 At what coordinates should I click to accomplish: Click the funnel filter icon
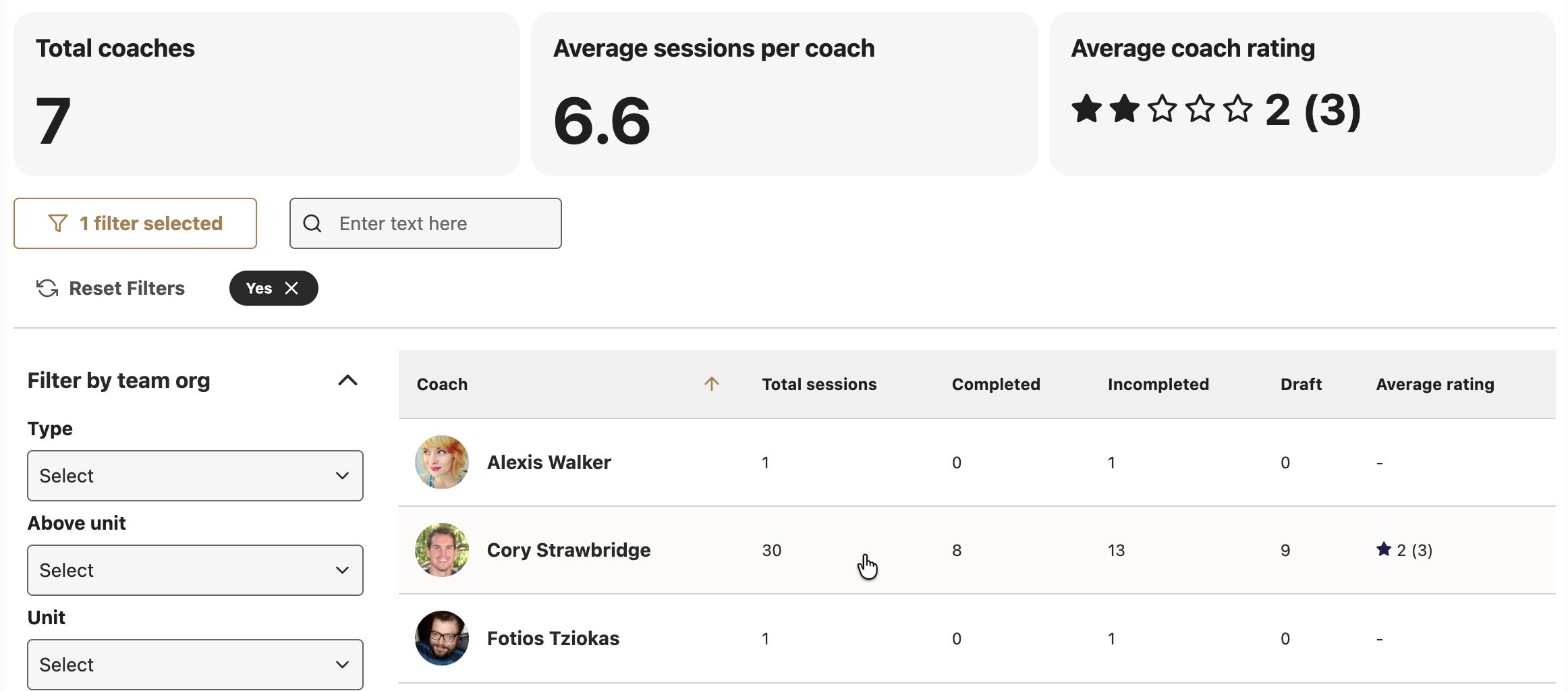point(58,223)
